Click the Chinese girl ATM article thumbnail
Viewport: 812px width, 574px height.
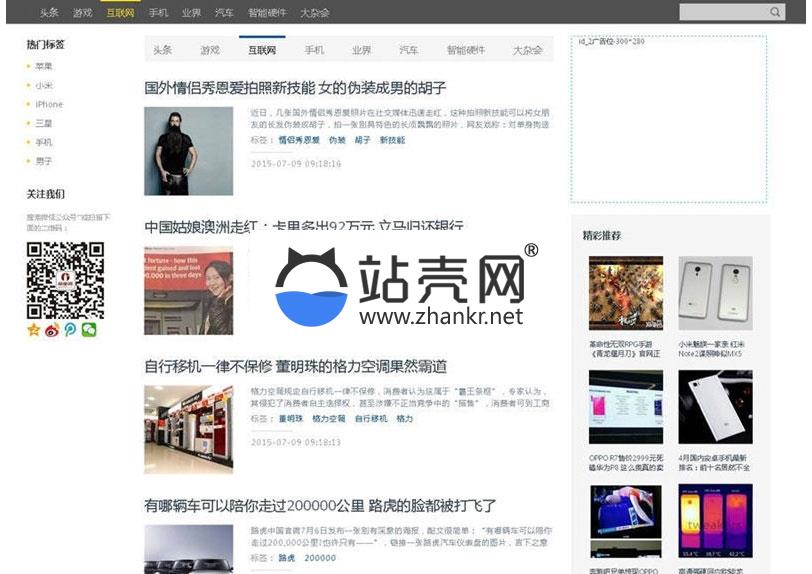[x=188, y=290]
